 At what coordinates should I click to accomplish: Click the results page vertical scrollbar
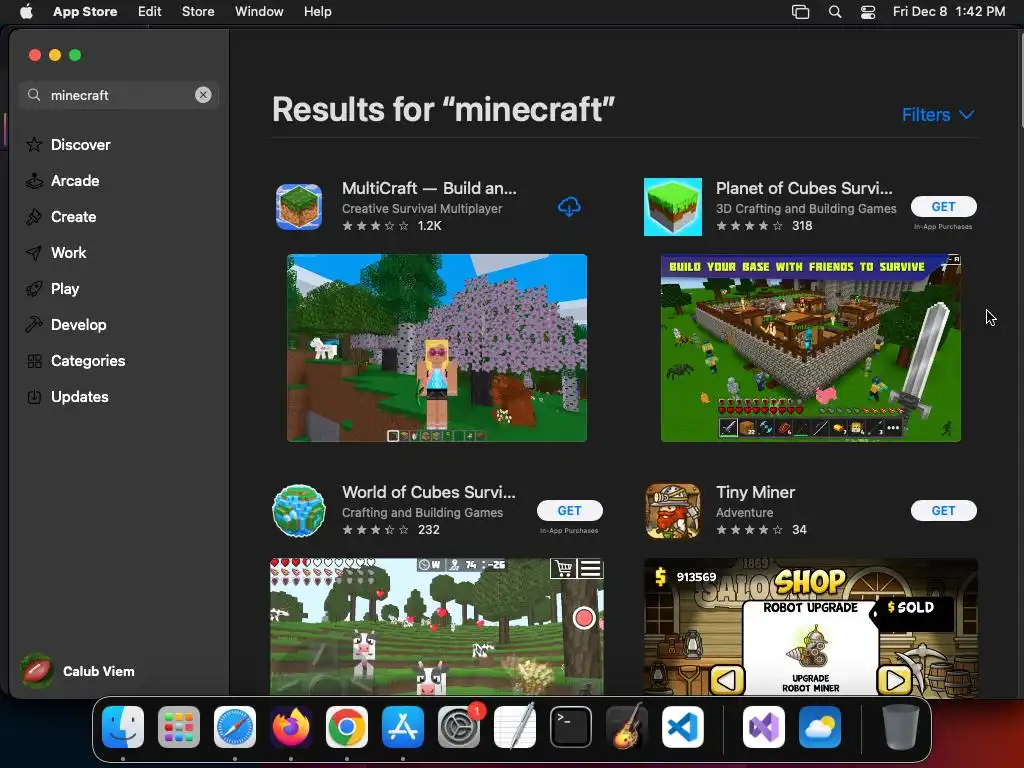[1020, 82]
